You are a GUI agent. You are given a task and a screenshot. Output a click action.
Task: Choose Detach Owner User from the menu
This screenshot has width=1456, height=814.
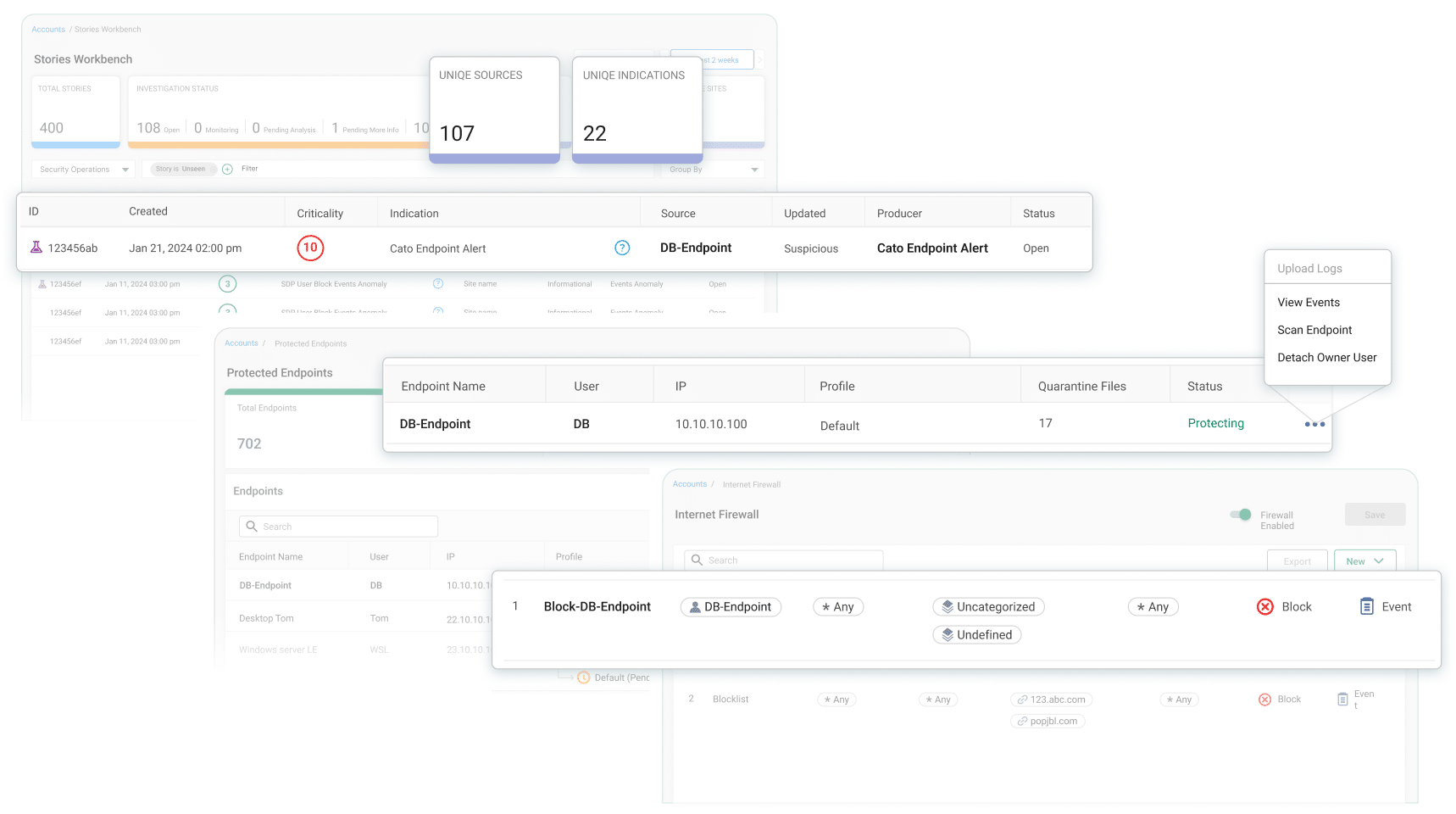point(1327,357)
